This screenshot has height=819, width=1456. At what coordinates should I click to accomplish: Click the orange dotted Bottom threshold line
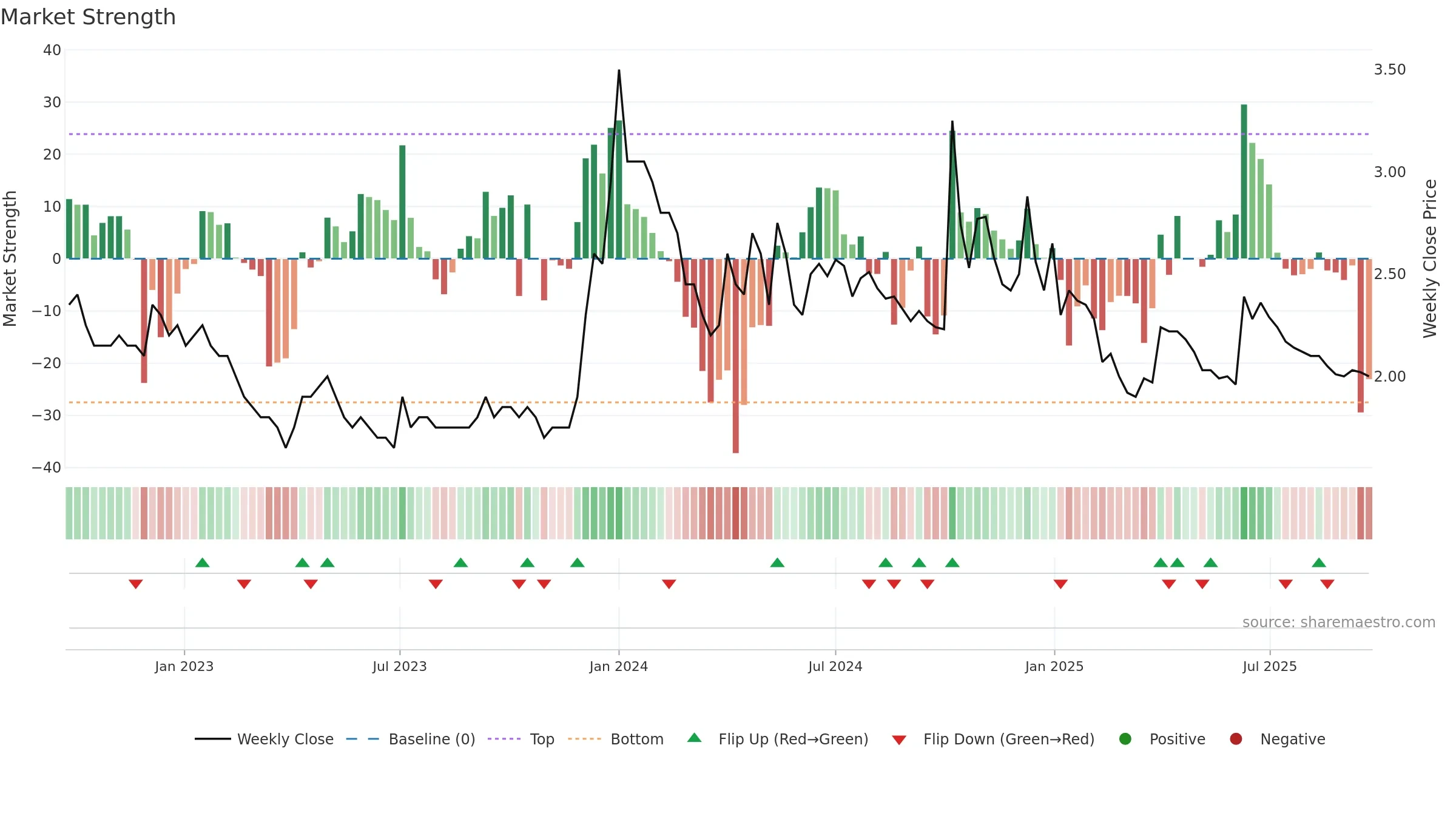click(719, 402)
